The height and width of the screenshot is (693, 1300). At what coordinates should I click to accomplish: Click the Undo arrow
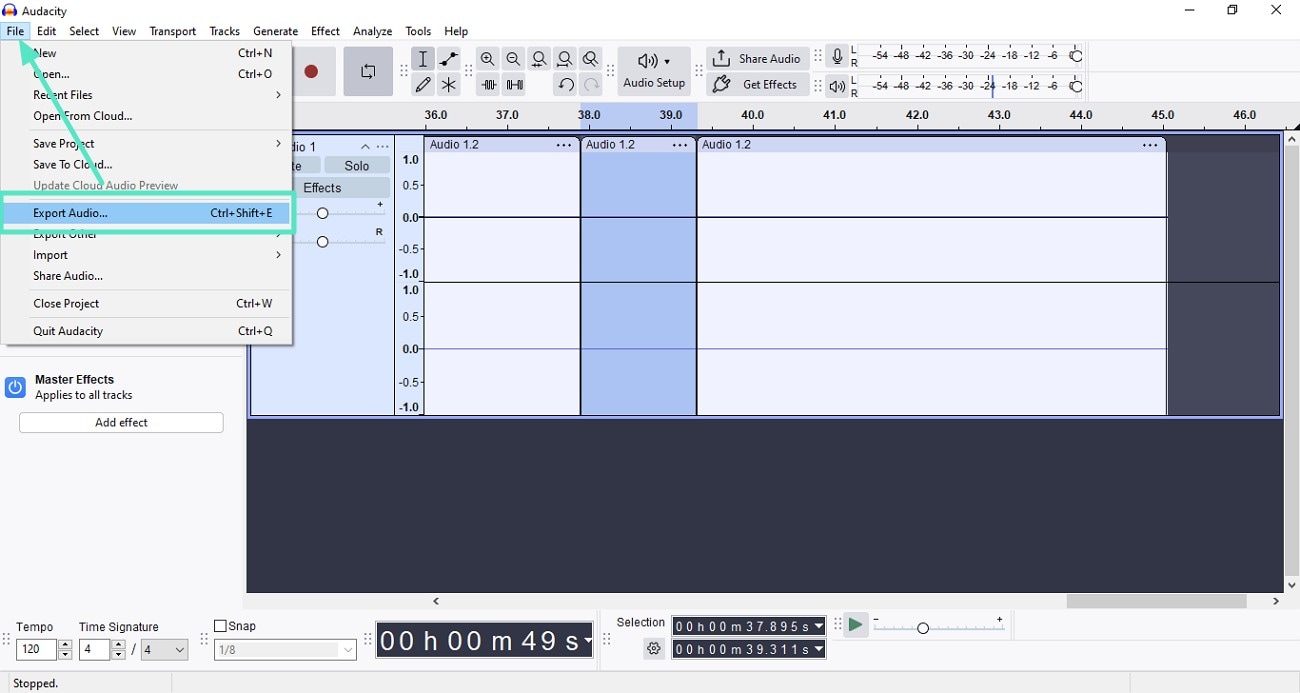[x=565, y=85]
